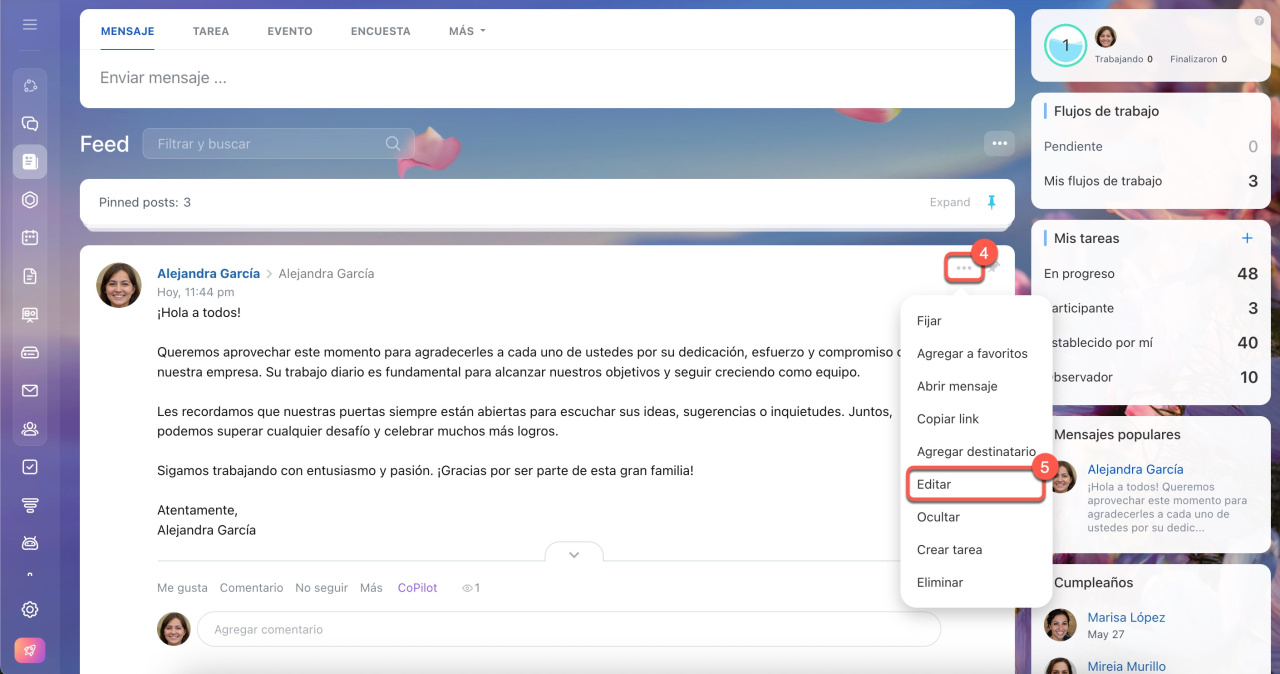Toggle the pinned posts pin icon
This screenshot has height=674, width=1280.
click(992, 202)
